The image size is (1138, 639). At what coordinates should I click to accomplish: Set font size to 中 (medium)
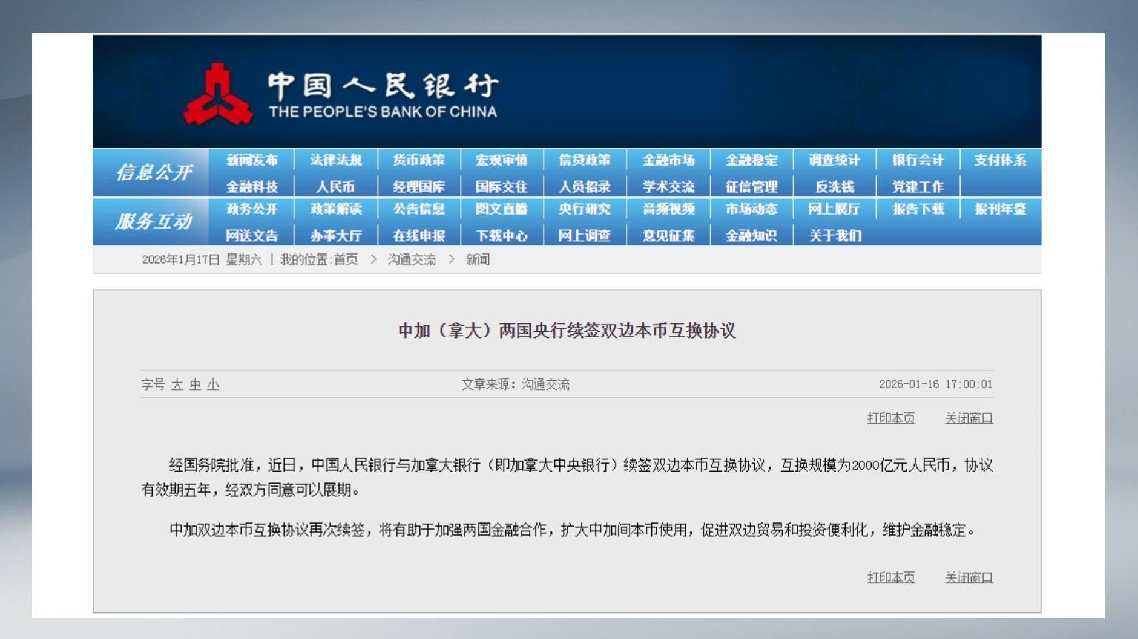[195, 385]
